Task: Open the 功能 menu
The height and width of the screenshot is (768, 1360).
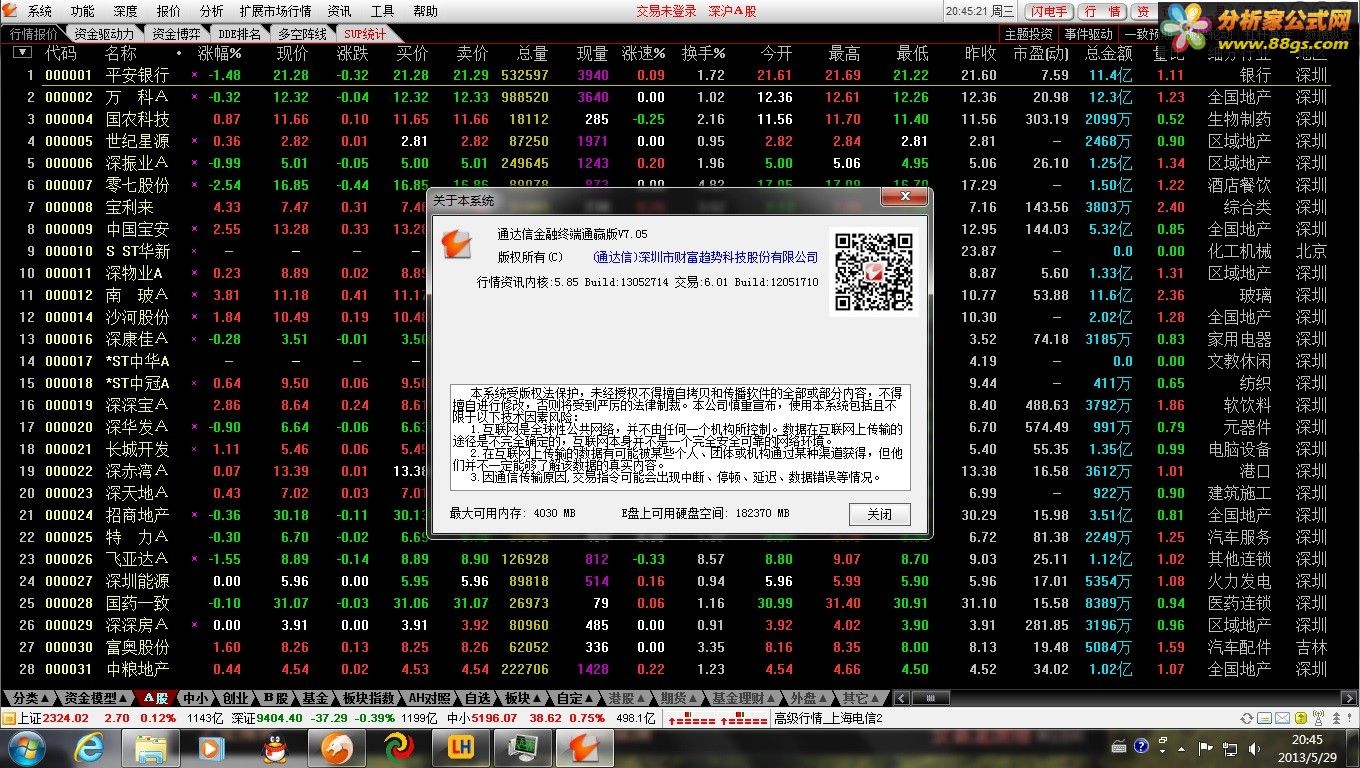Action: tap(83, 11)
